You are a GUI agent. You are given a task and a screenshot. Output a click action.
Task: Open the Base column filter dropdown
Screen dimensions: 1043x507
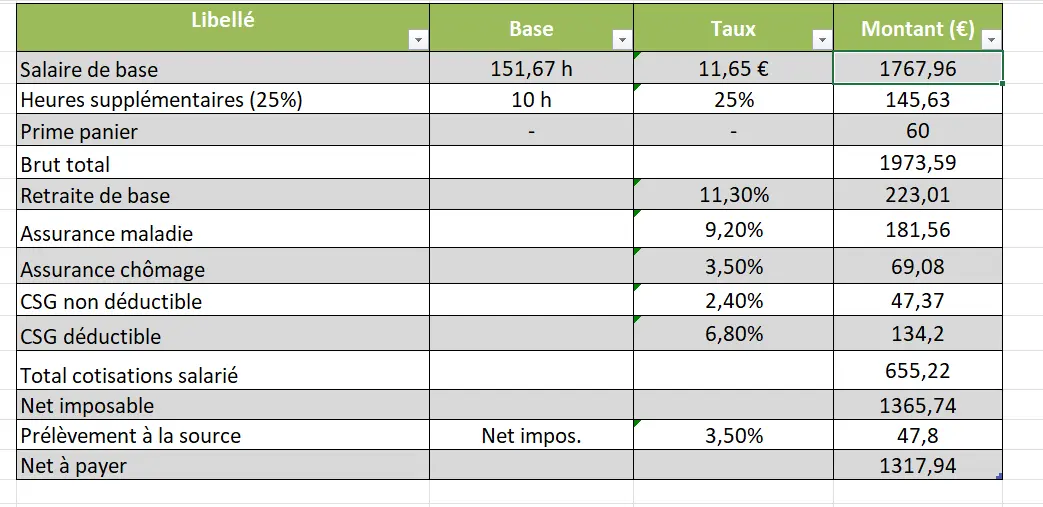pyautogui.click(x=622, y=40)
